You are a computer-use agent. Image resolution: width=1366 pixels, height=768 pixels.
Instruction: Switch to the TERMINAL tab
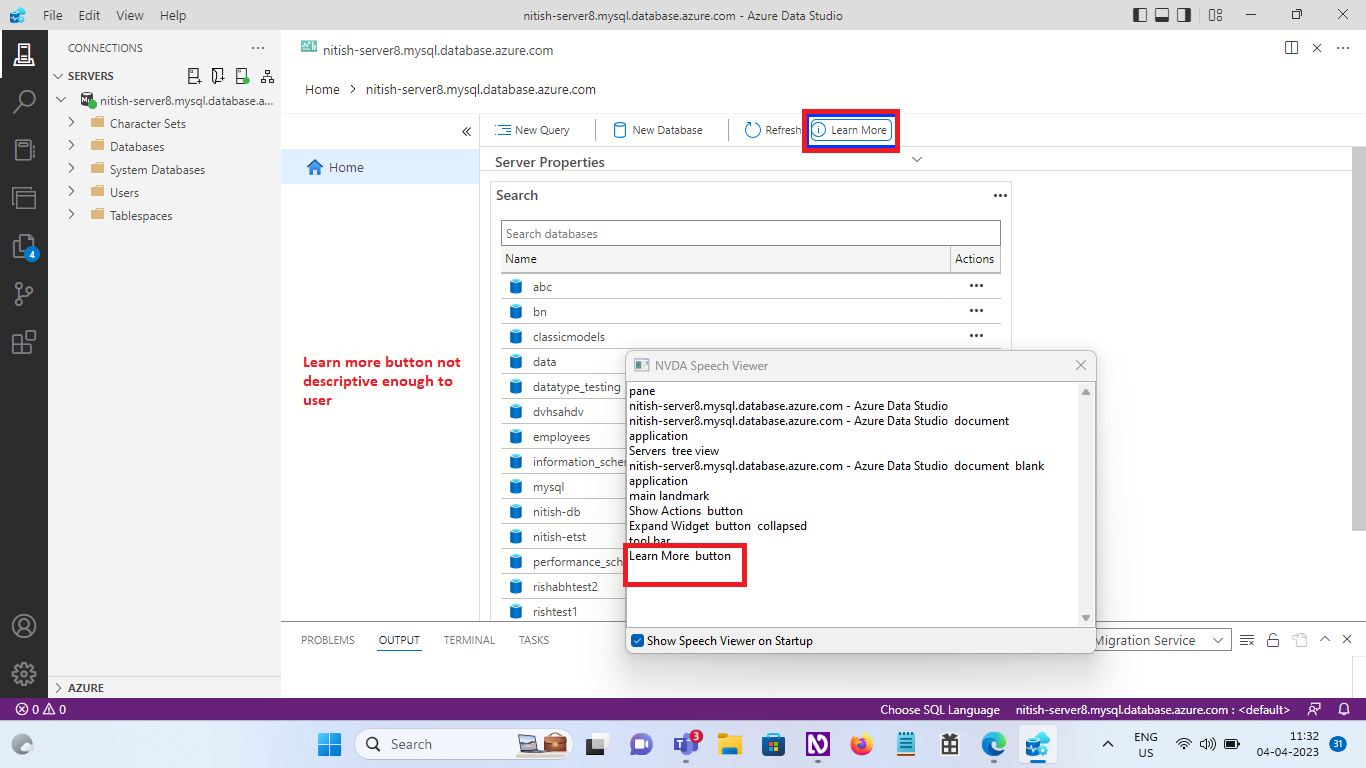coord(468,640)
